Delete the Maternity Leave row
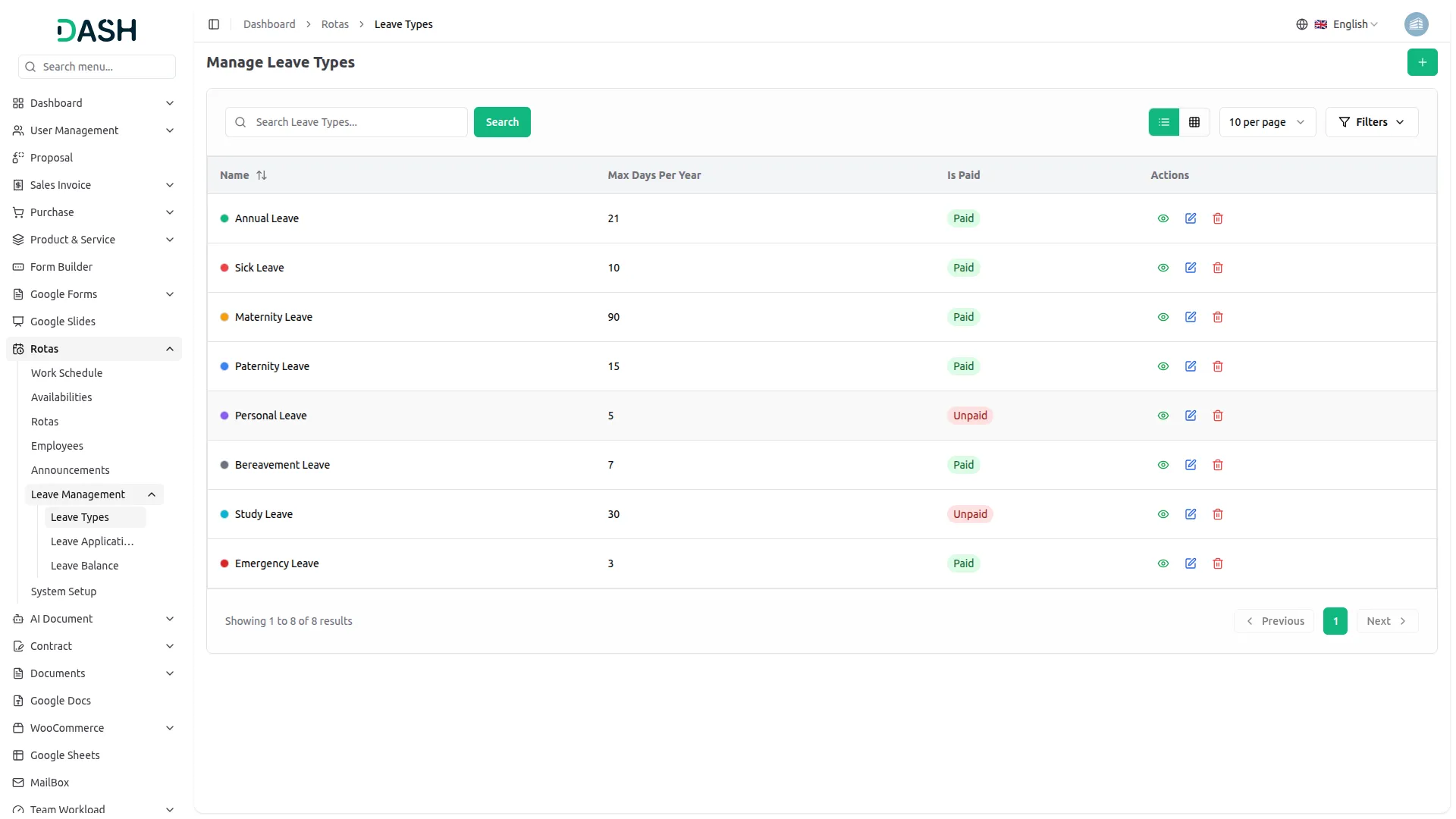This screenshot has width=1456, height=819. [1217, 317]
